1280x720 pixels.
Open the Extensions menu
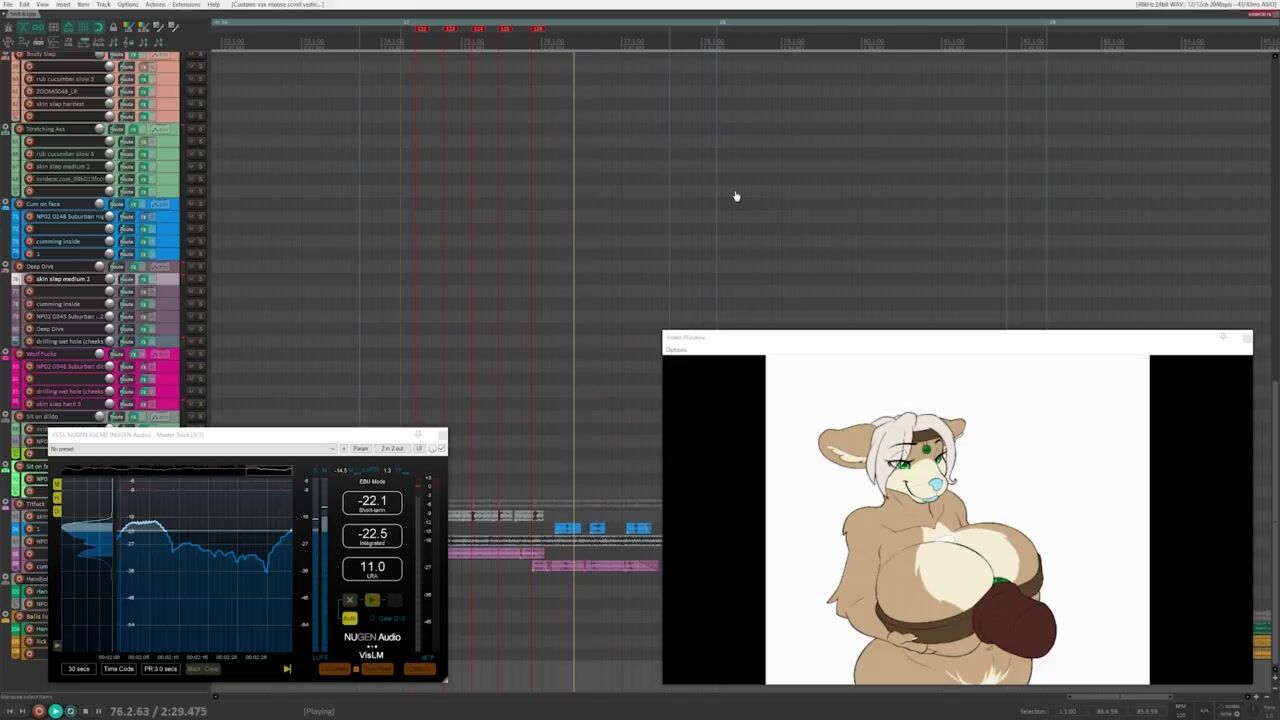click(186, 5)
